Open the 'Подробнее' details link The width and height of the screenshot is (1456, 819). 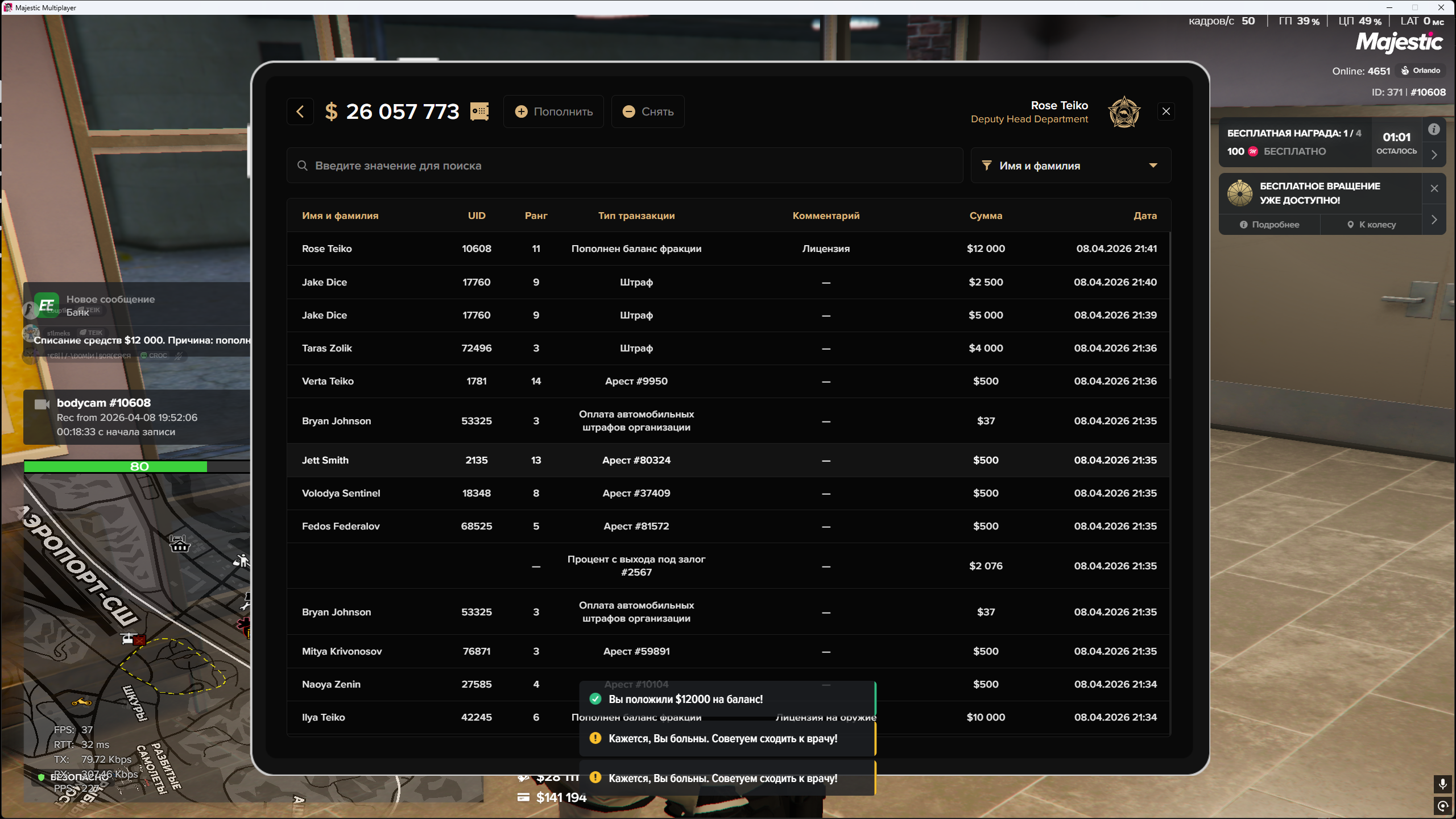pos(1269,225)
